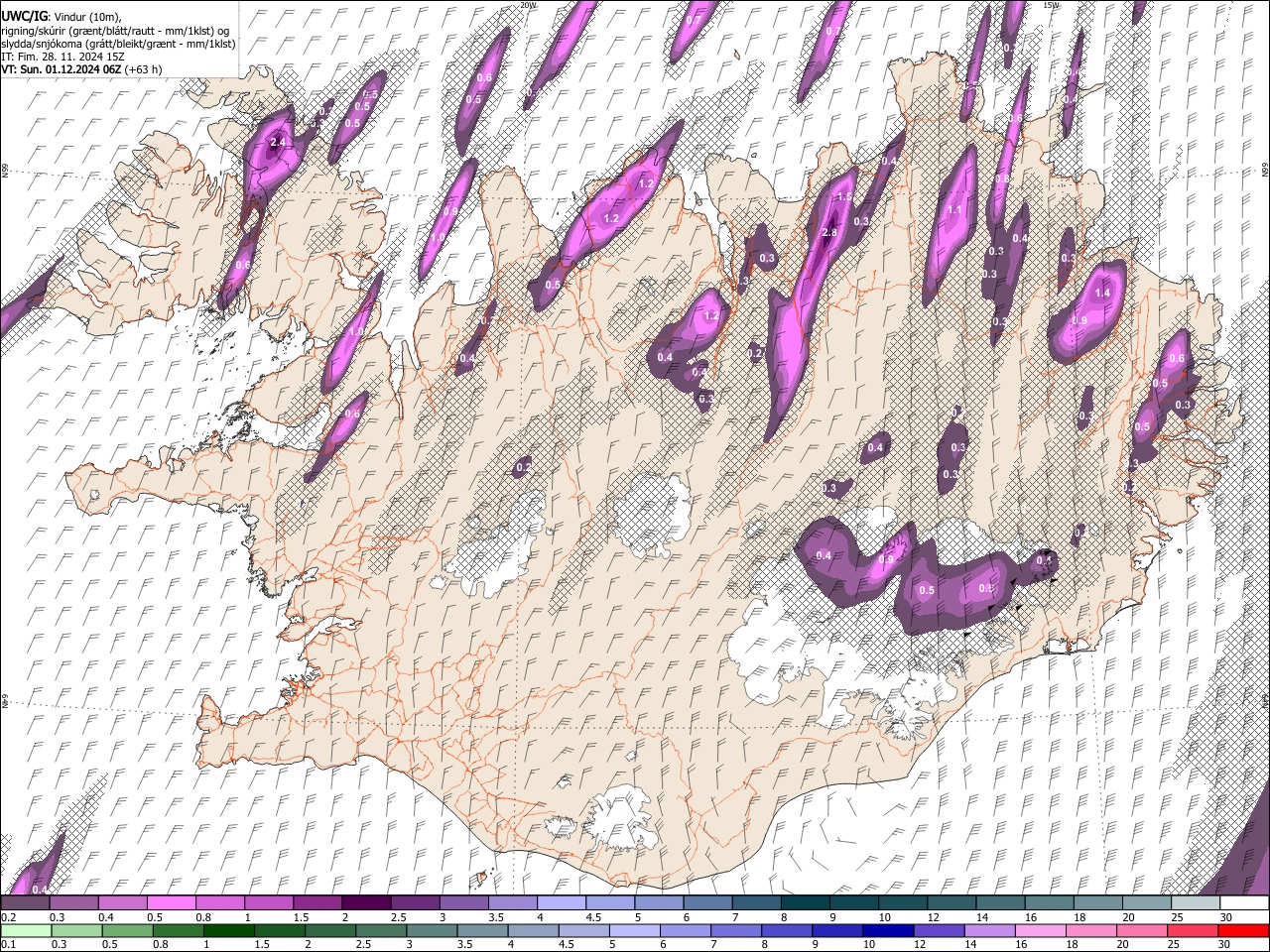Click the 'rigning/skúrir' legend description line
Image resolution: width=1270 pixels, height=952 pixels.
[x=116, y=31]
